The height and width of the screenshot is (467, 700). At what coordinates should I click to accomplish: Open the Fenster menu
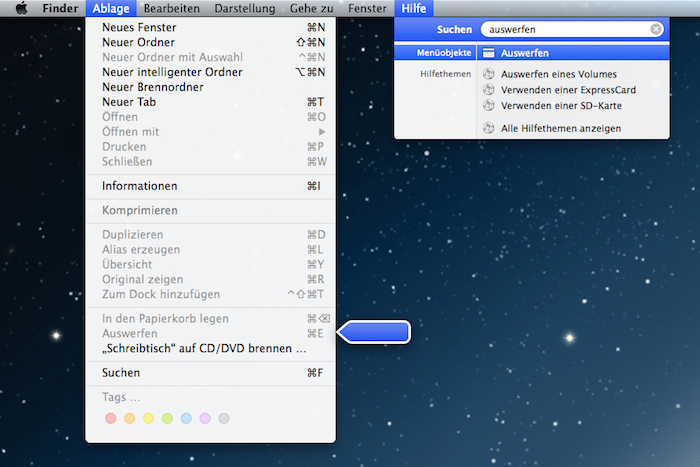tap(367, 8)
